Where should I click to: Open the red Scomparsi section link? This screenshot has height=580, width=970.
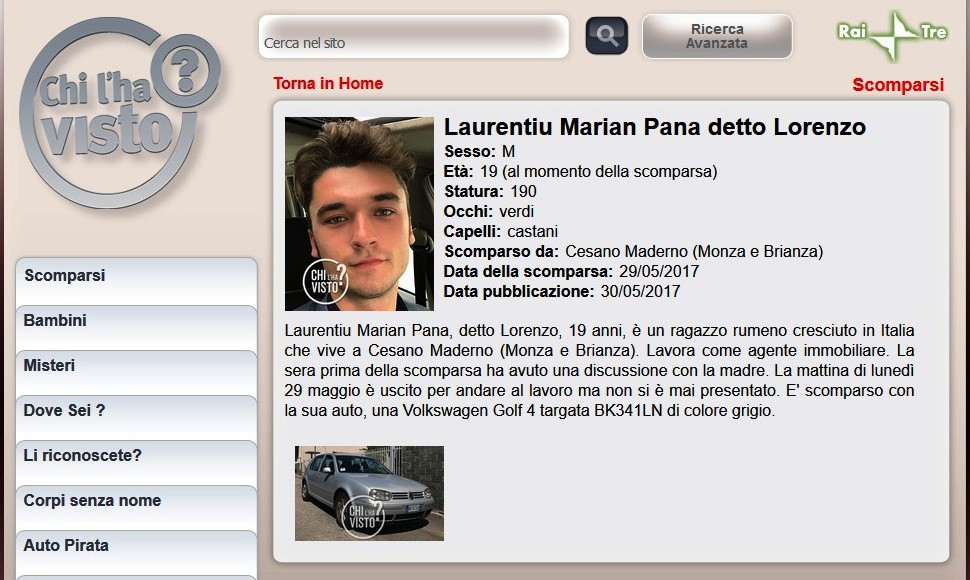pyautogui.click(x=898, y=85)
